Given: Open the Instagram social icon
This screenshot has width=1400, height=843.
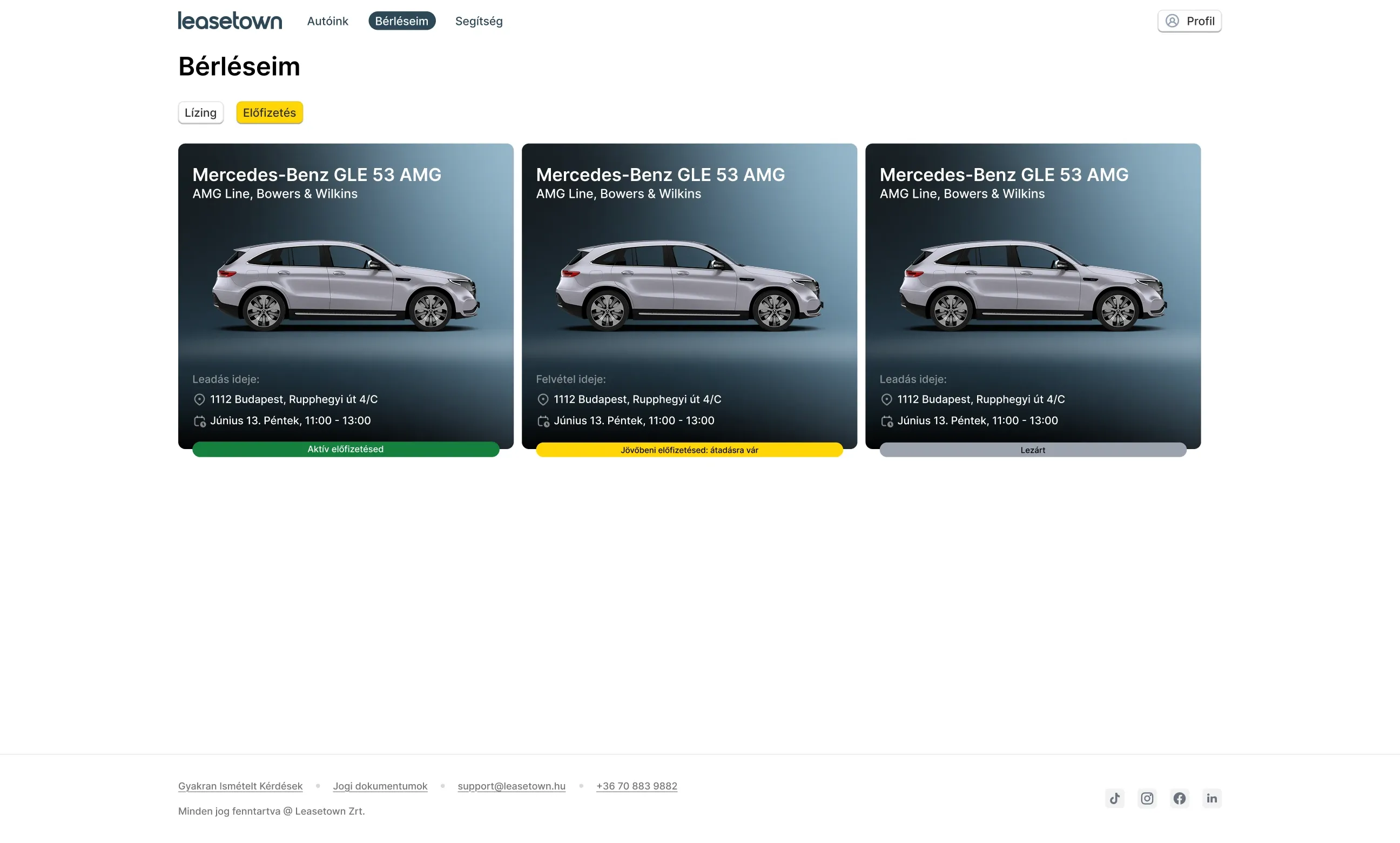Looking at the screenshot, I should [1147, 798].
